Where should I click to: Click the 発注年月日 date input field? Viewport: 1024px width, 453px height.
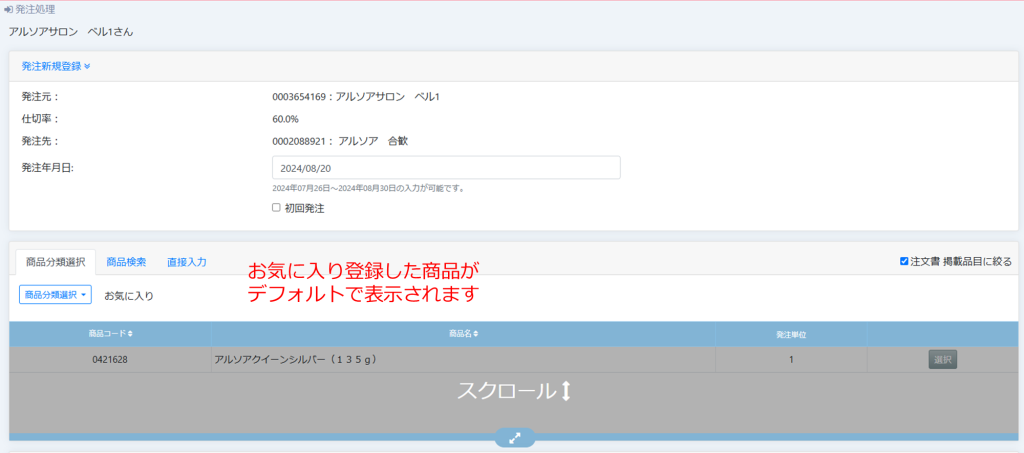point(446,167)
